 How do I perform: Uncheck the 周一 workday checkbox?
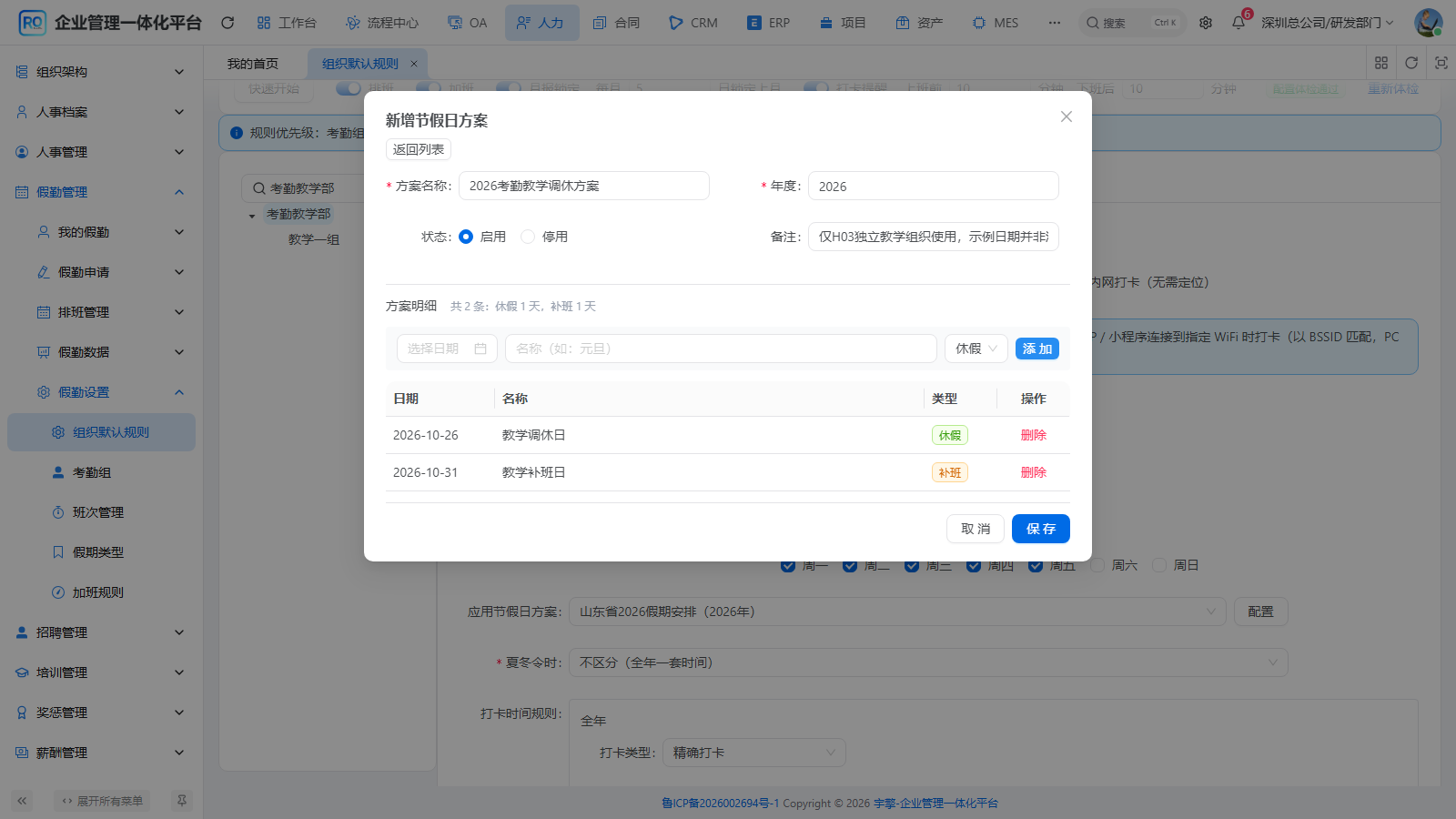click(x=788, y=565)
